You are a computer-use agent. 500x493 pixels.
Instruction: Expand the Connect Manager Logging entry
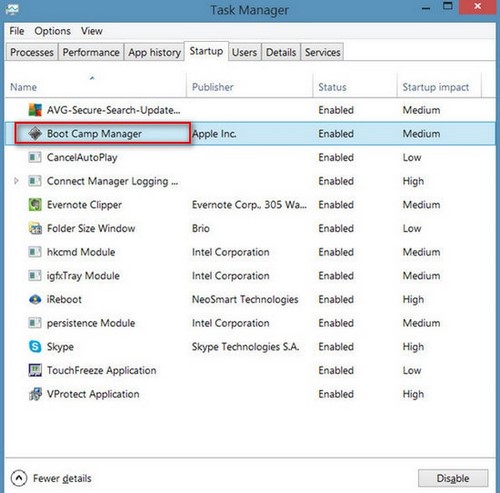click(x=16, y=181)
